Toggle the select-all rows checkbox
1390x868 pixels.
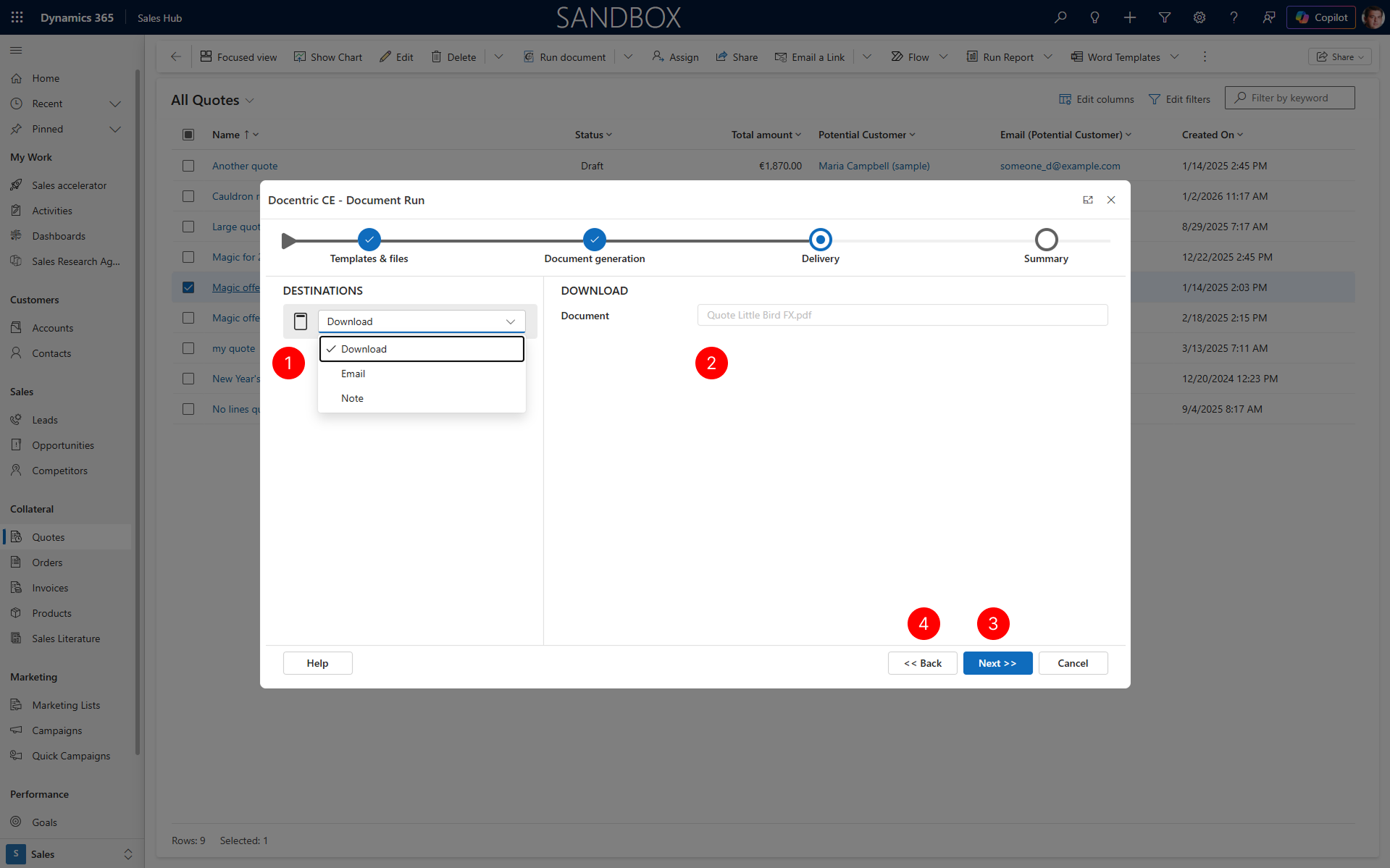coord(188,135)
